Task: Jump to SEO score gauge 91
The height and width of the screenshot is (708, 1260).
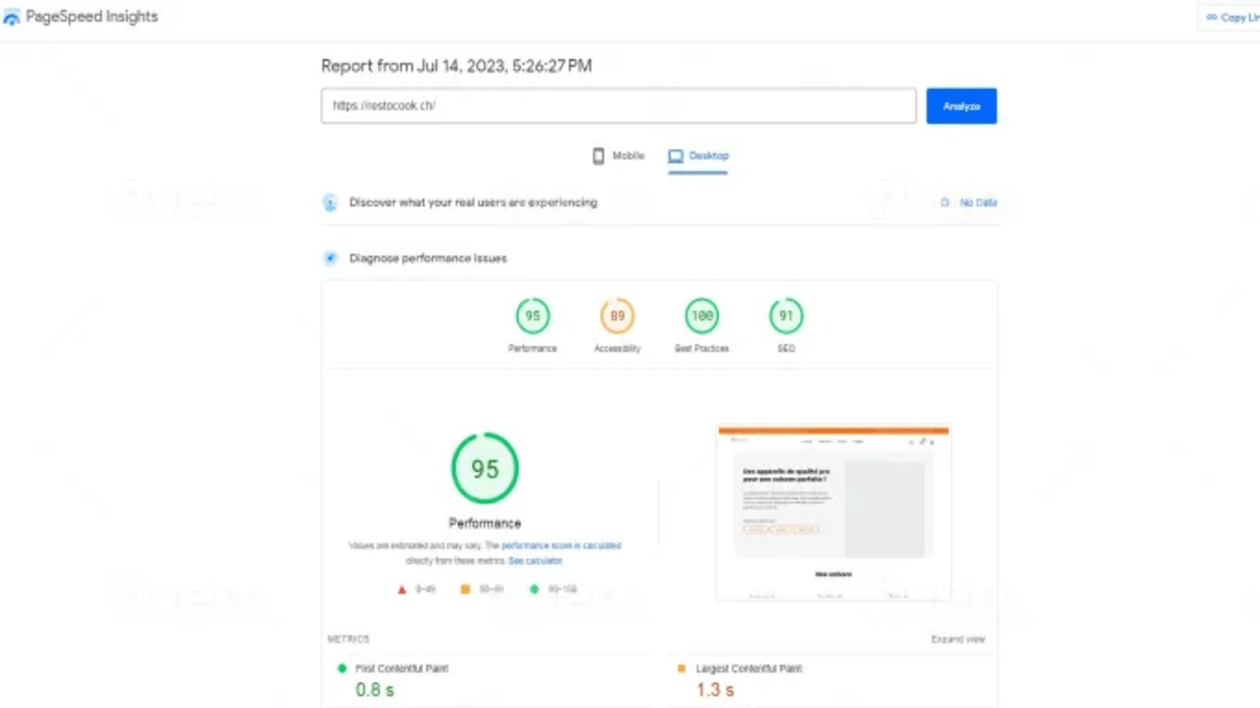Action: [786, 316]
